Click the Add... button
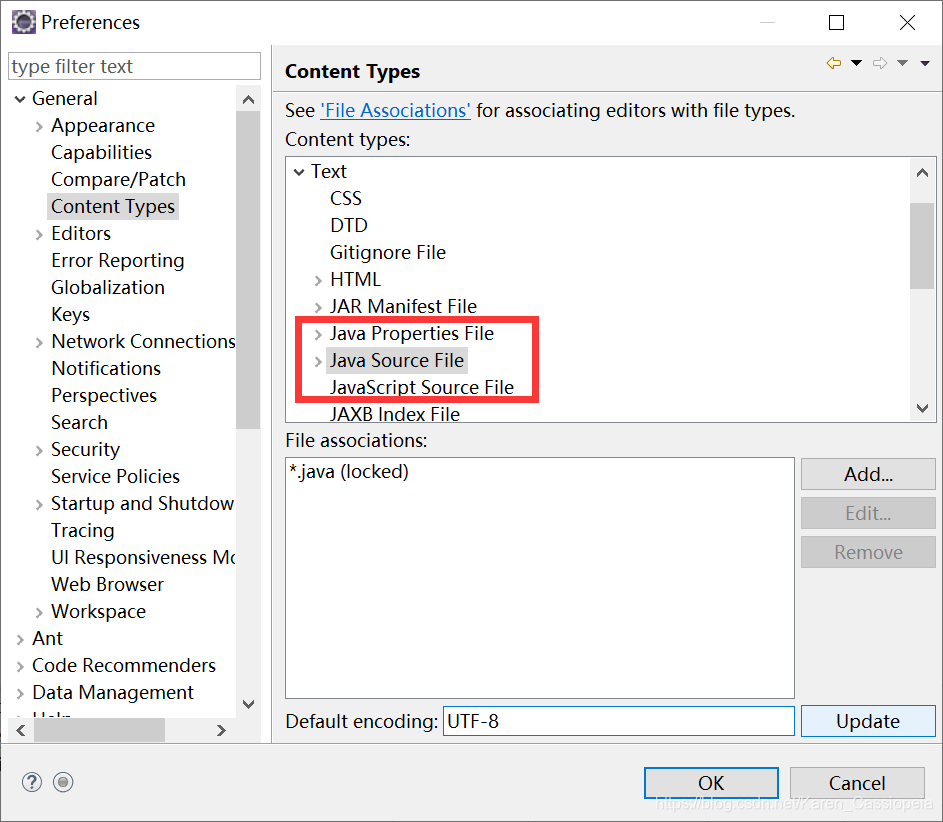This screenshot has height=822, width=943. click(868, 474)
